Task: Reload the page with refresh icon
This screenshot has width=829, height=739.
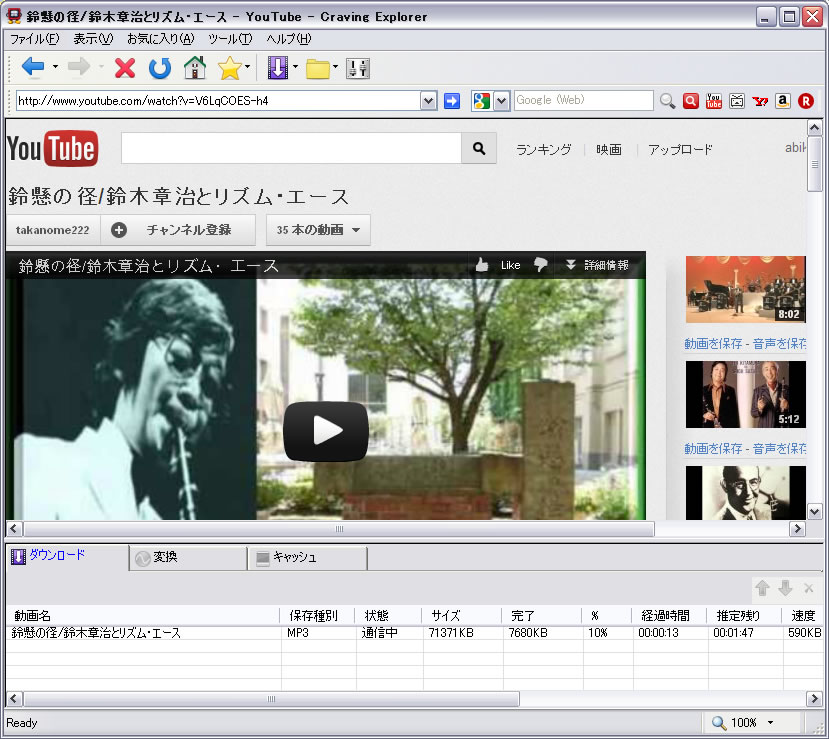Action: point(160,68)
